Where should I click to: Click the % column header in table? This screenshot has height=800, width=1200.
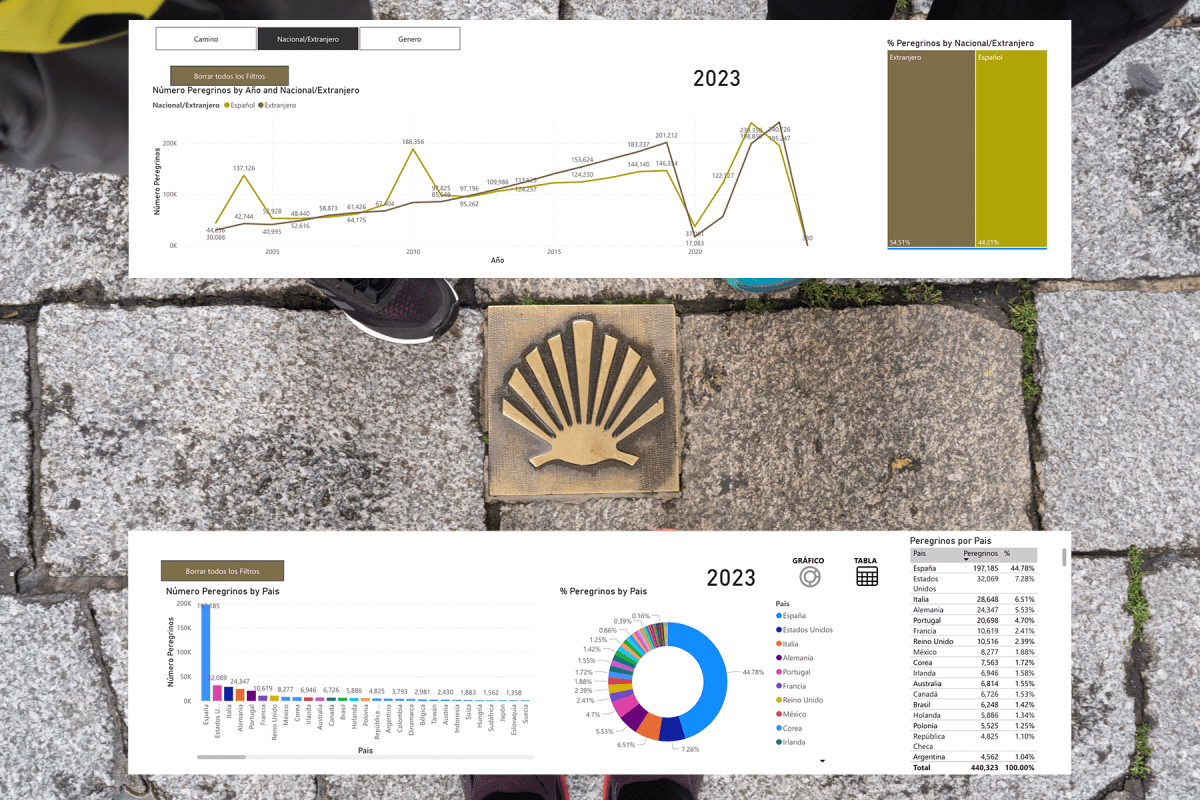[x=1008, y=554]
